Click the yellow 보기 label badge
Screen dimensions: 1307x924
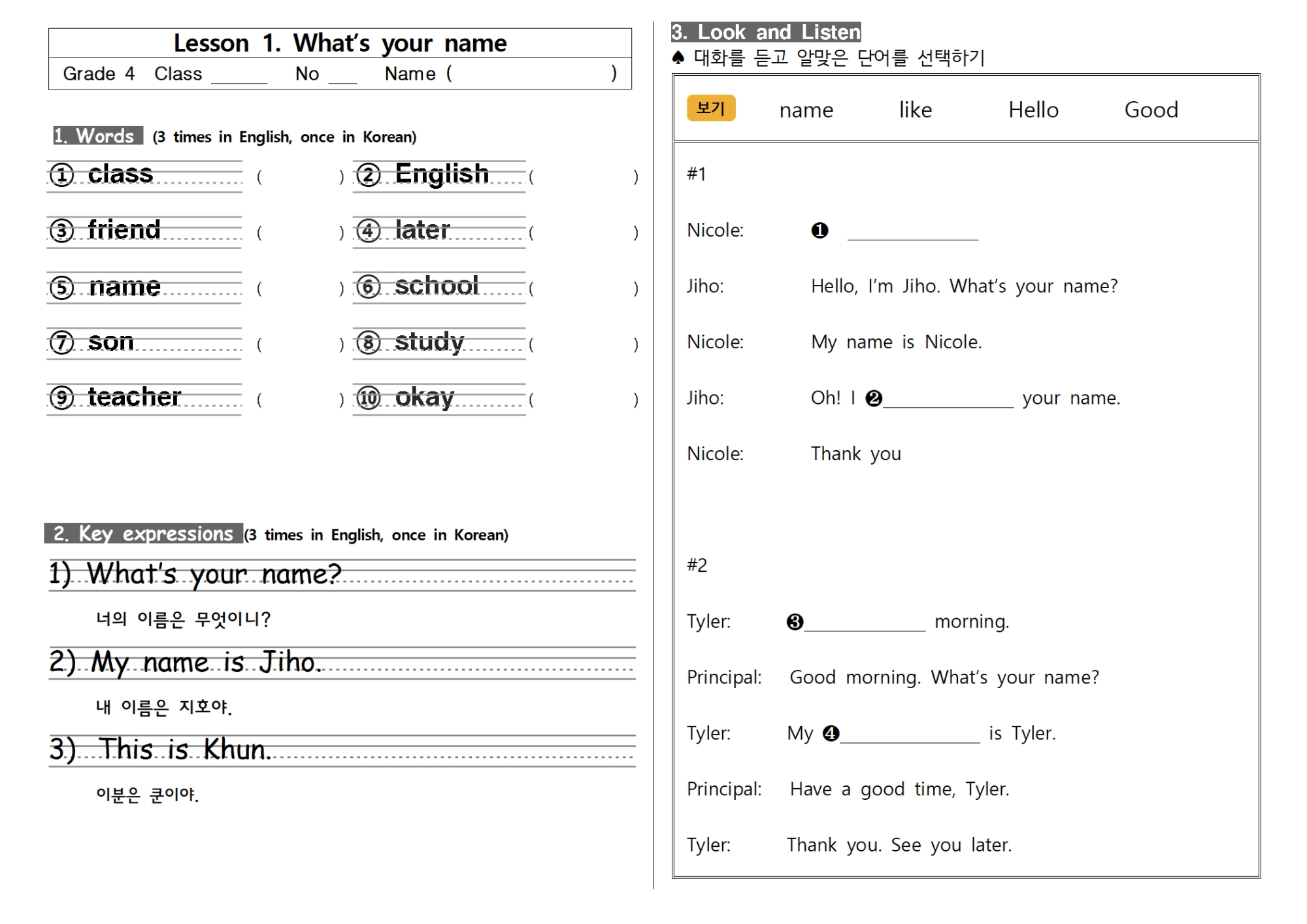click(711, 108)
